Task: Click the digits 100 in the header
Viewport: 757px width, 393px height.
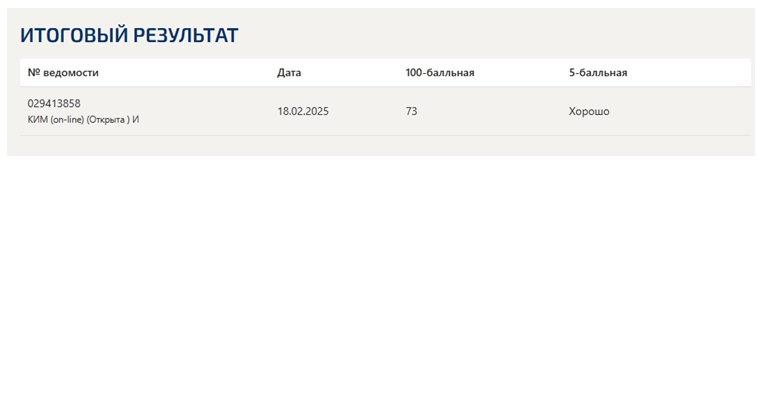Action: [414, 72]
